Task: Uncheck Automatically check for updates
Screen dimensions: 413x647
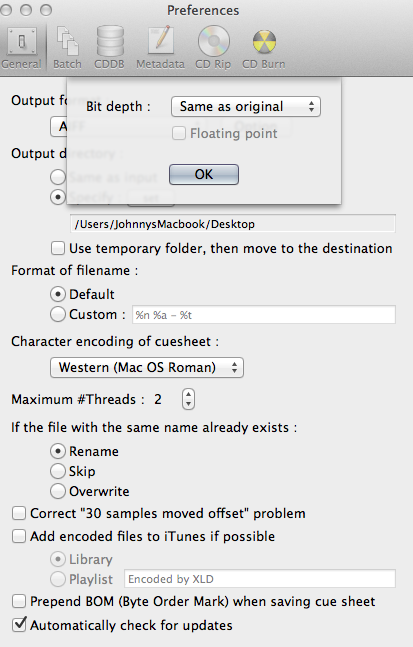Action: point(19,625)
